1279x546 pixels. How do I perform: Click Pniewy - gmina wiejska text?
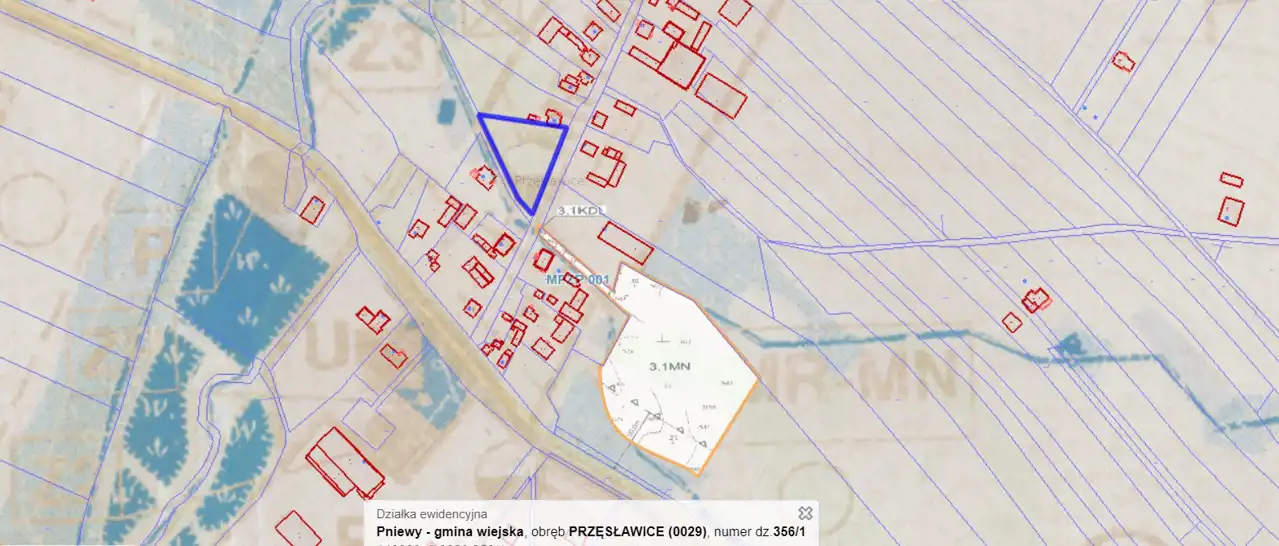click(450, 532)
